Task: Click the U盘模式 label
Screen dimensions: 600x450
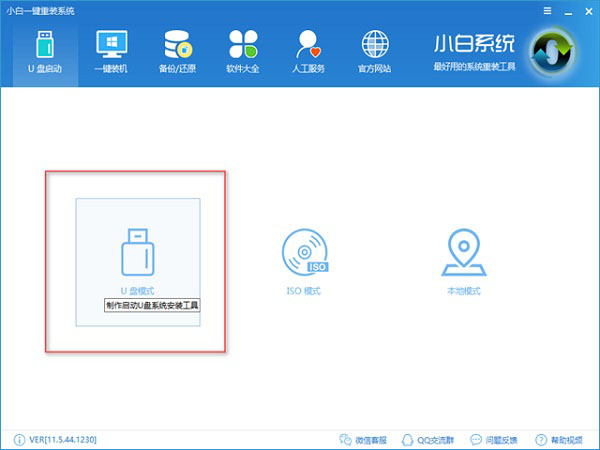Action: tap(137, 291)
